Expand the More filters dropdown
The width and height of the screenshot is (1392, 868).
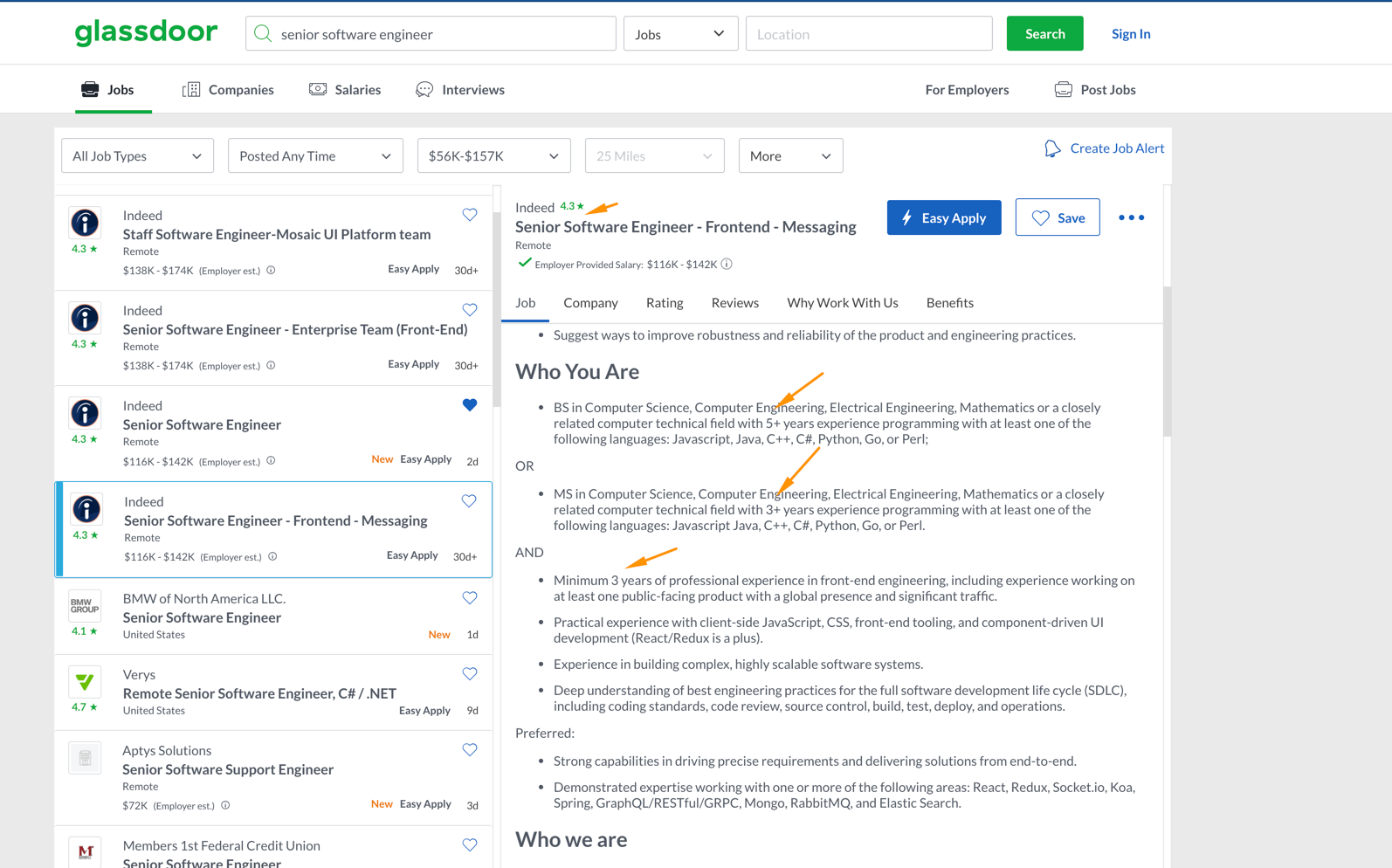[790, 155]
